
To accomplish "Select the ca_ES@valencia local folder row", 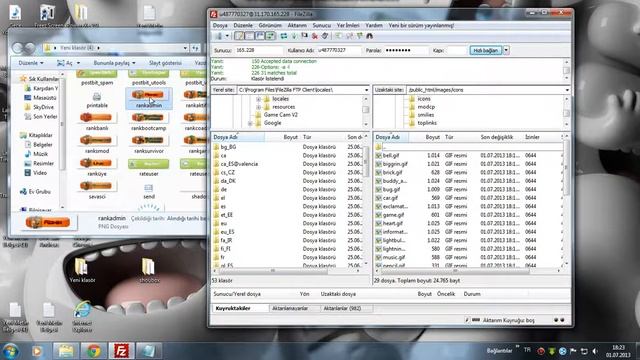I will click(x=287, y=164).
